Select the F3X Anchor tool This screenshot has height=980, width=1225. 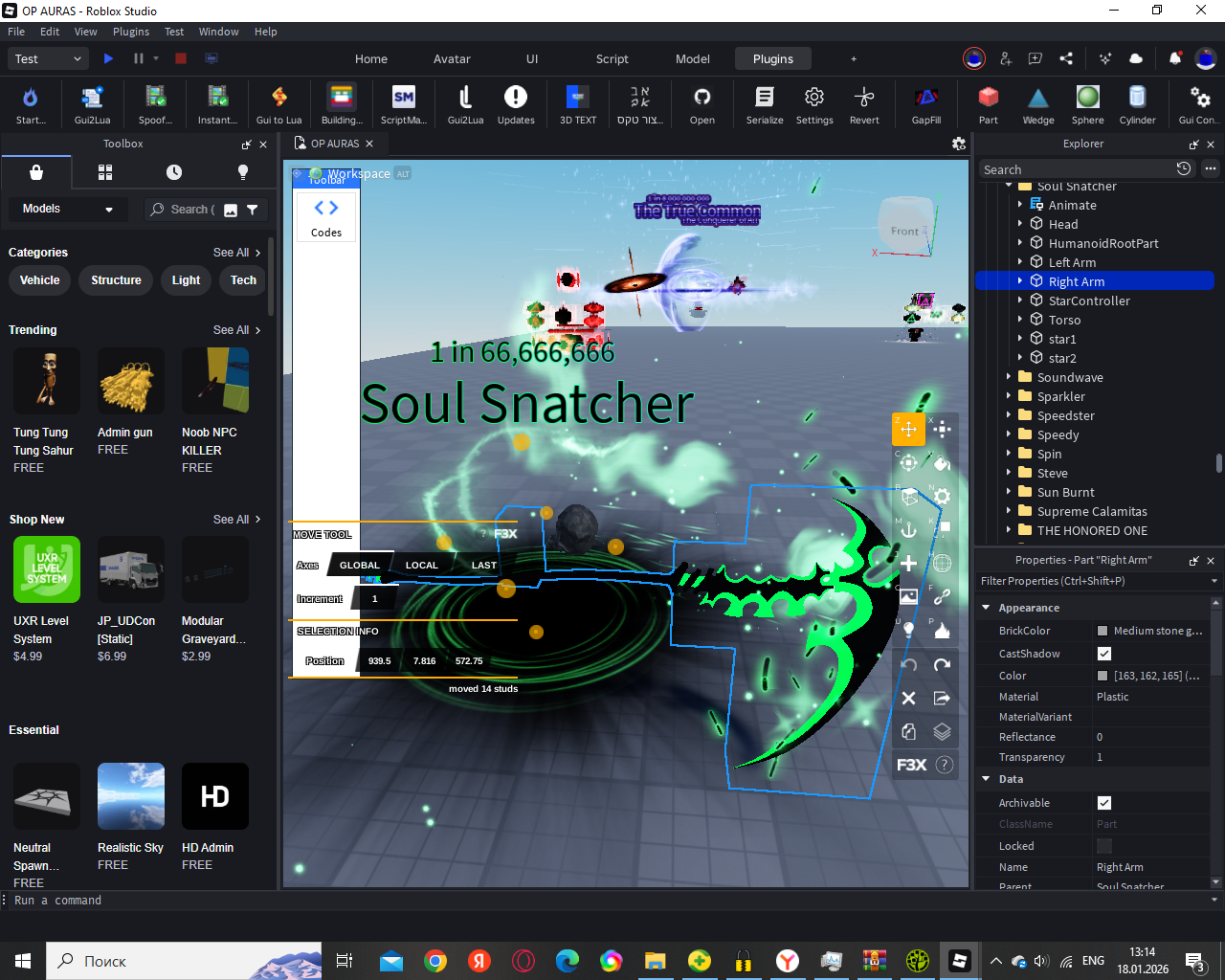pyautogui.click(x=908, y=530)
